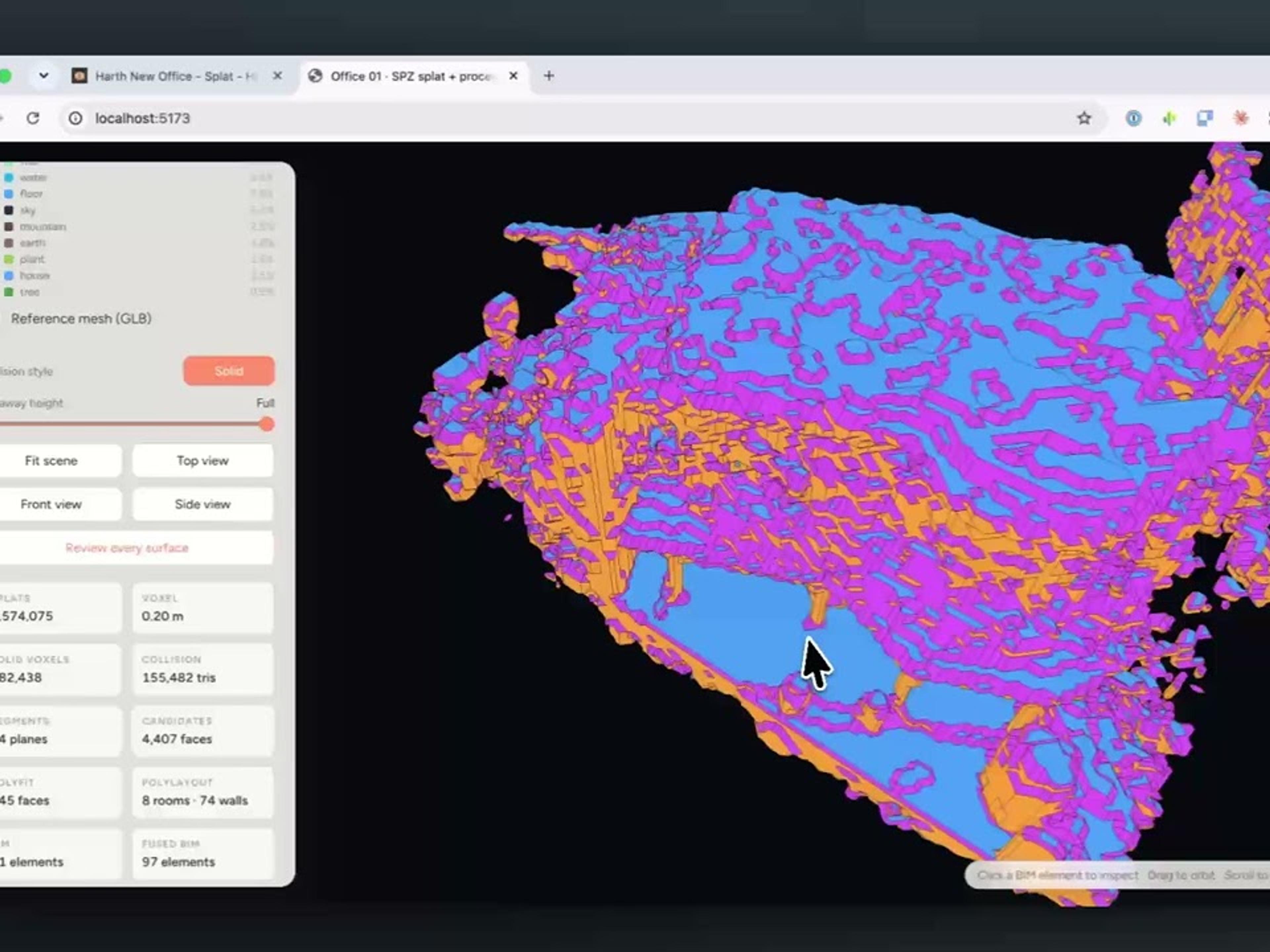Click the FUSED BIM 97 elements card
This screenshot has height=952, width=1270.
[x=203, y=853]
